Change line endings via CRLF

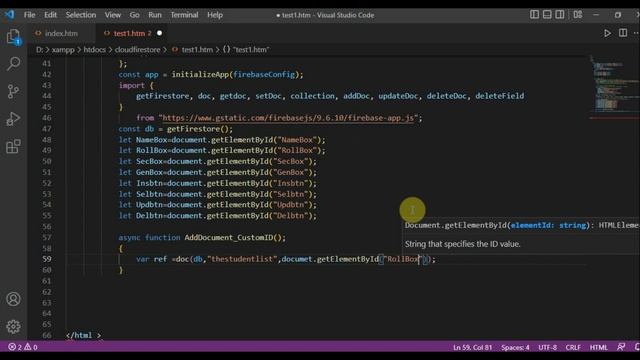pos(573,347)
